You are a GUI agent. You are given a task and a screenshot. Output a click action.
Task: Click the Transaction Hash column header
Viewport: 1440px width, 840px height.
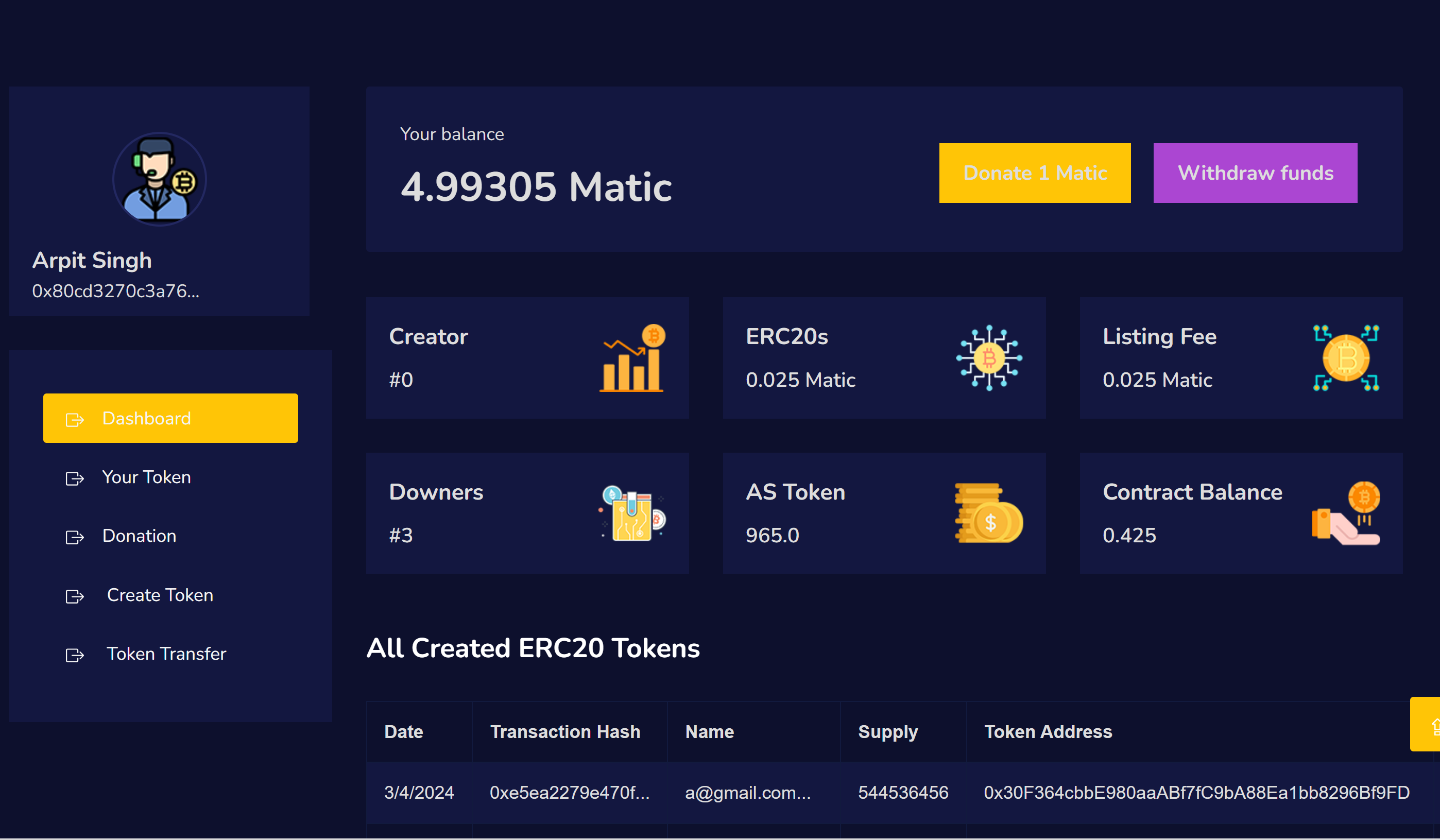point(564,732)
